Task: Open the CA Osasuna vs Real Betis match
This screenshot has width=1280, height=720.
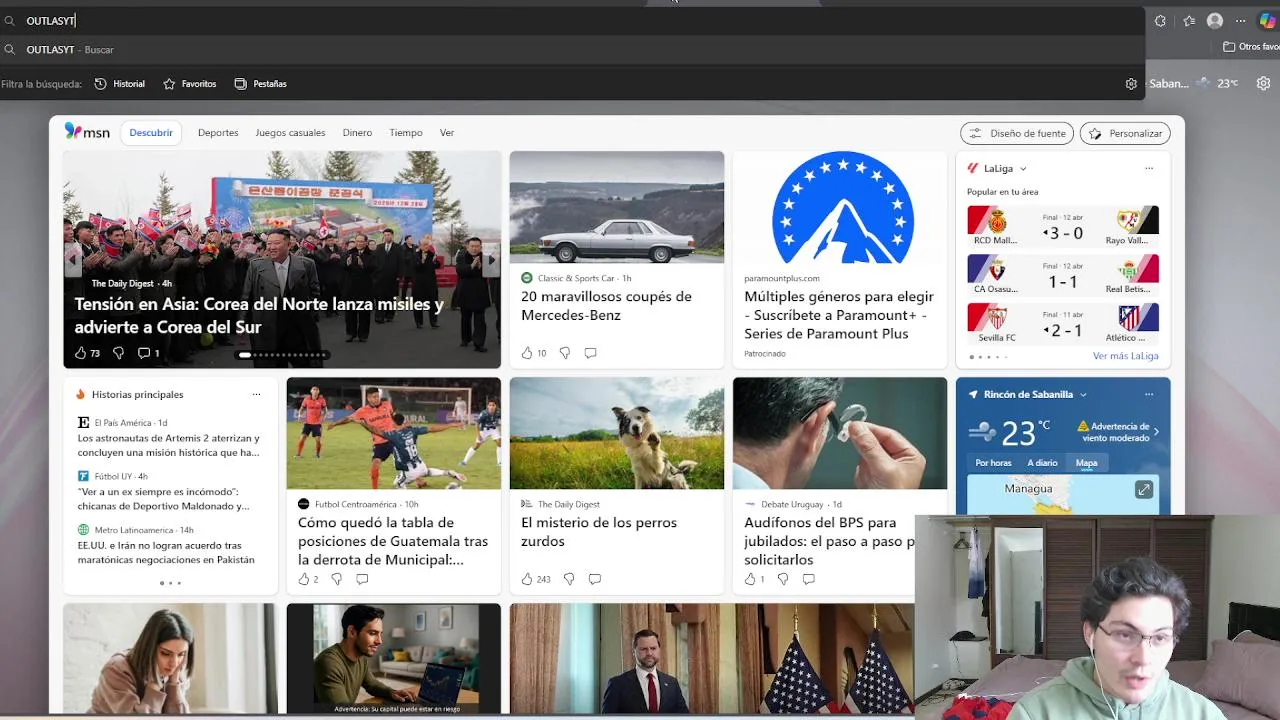Action: tap(1063, 274)
